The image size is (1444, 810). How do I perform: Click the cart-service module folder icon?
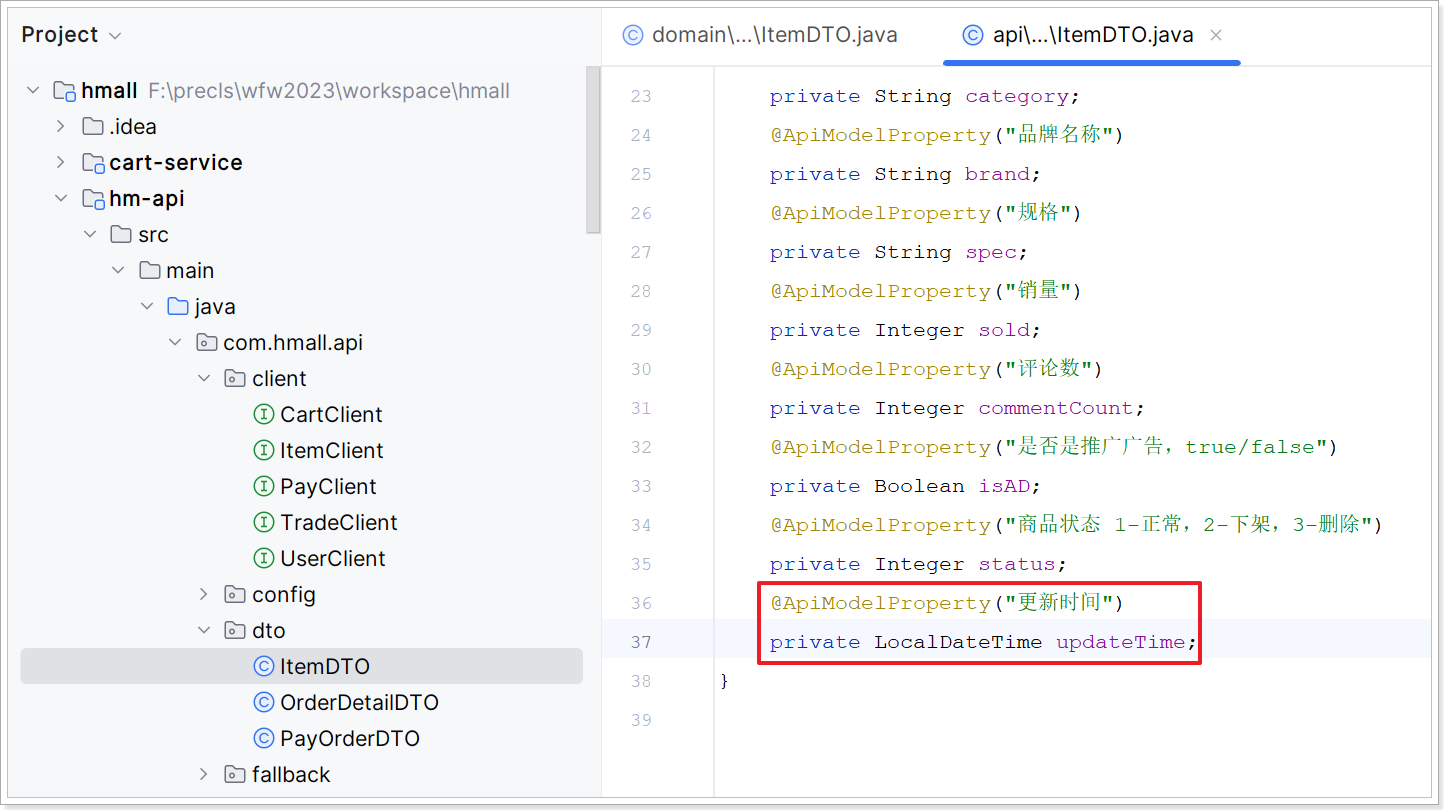click(x=93, y=163)
